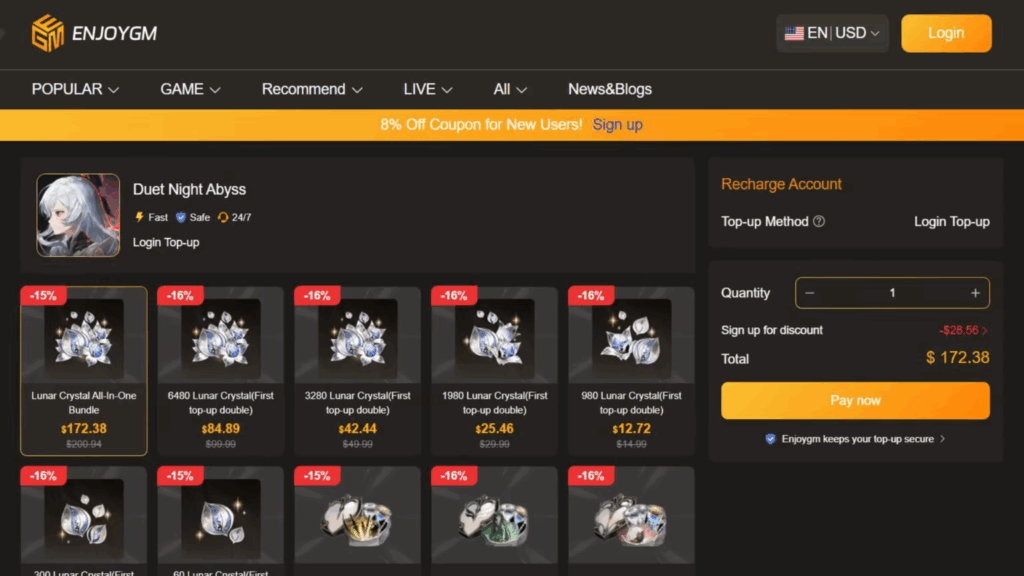The height and width of the screenshot is (576, 1024).
Task: Decrease quantity with the minus icon
Action: coord(810,293)
